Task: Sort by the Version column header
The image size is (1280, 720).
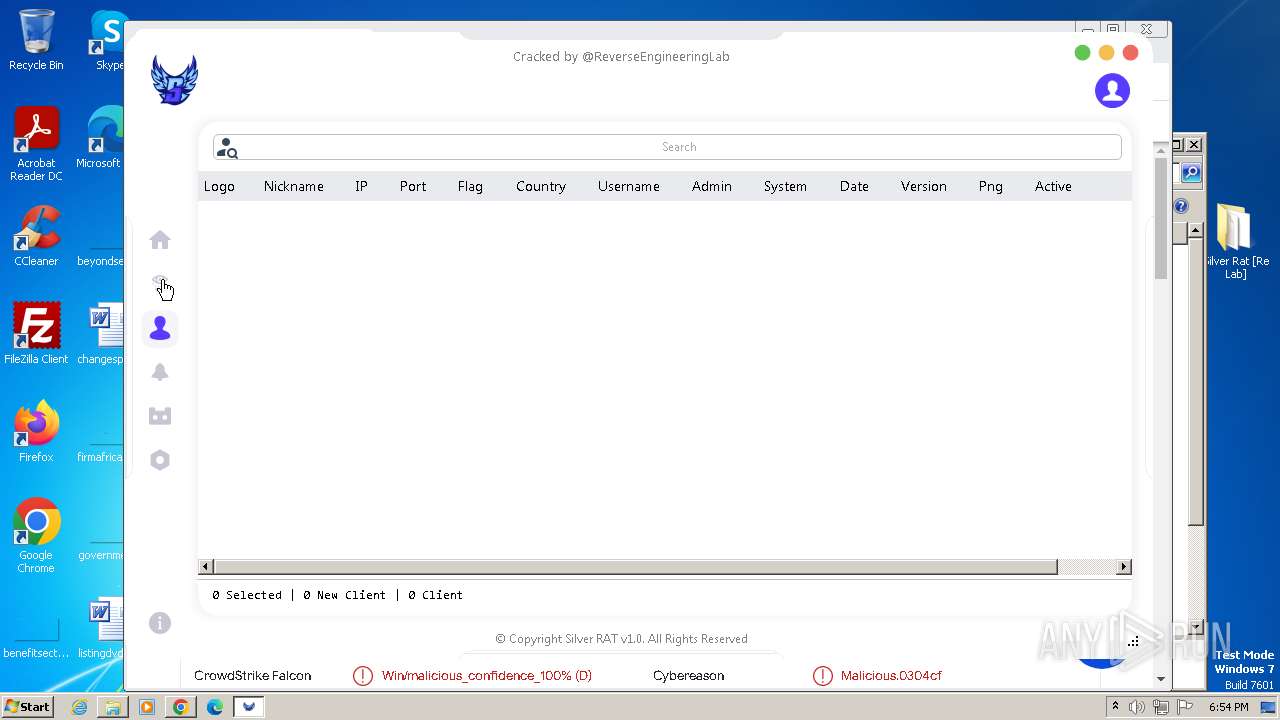Action: (923, 186)
